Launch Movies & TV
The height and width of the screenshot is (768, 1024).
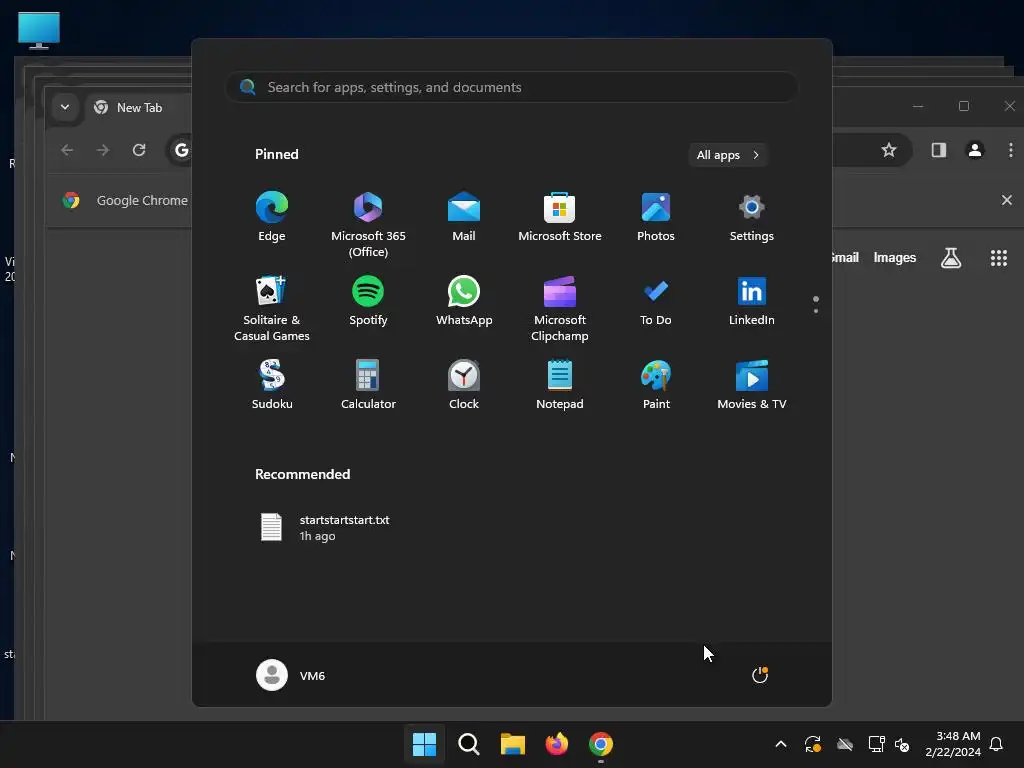[x=752, y=385]
